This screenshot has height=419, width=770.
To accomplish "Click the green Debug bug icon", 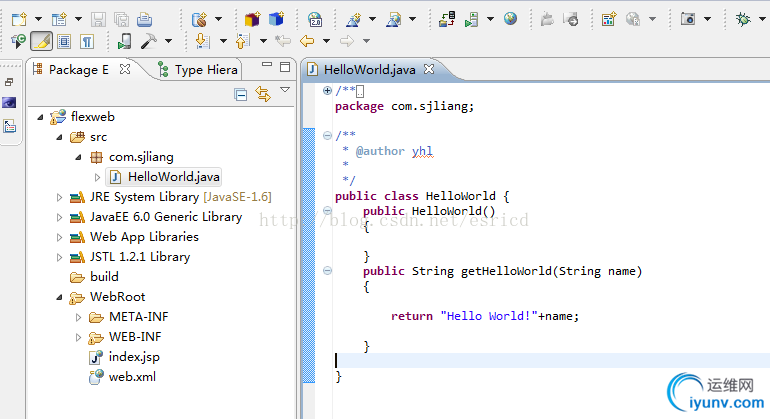I will (x=743, y=19).
